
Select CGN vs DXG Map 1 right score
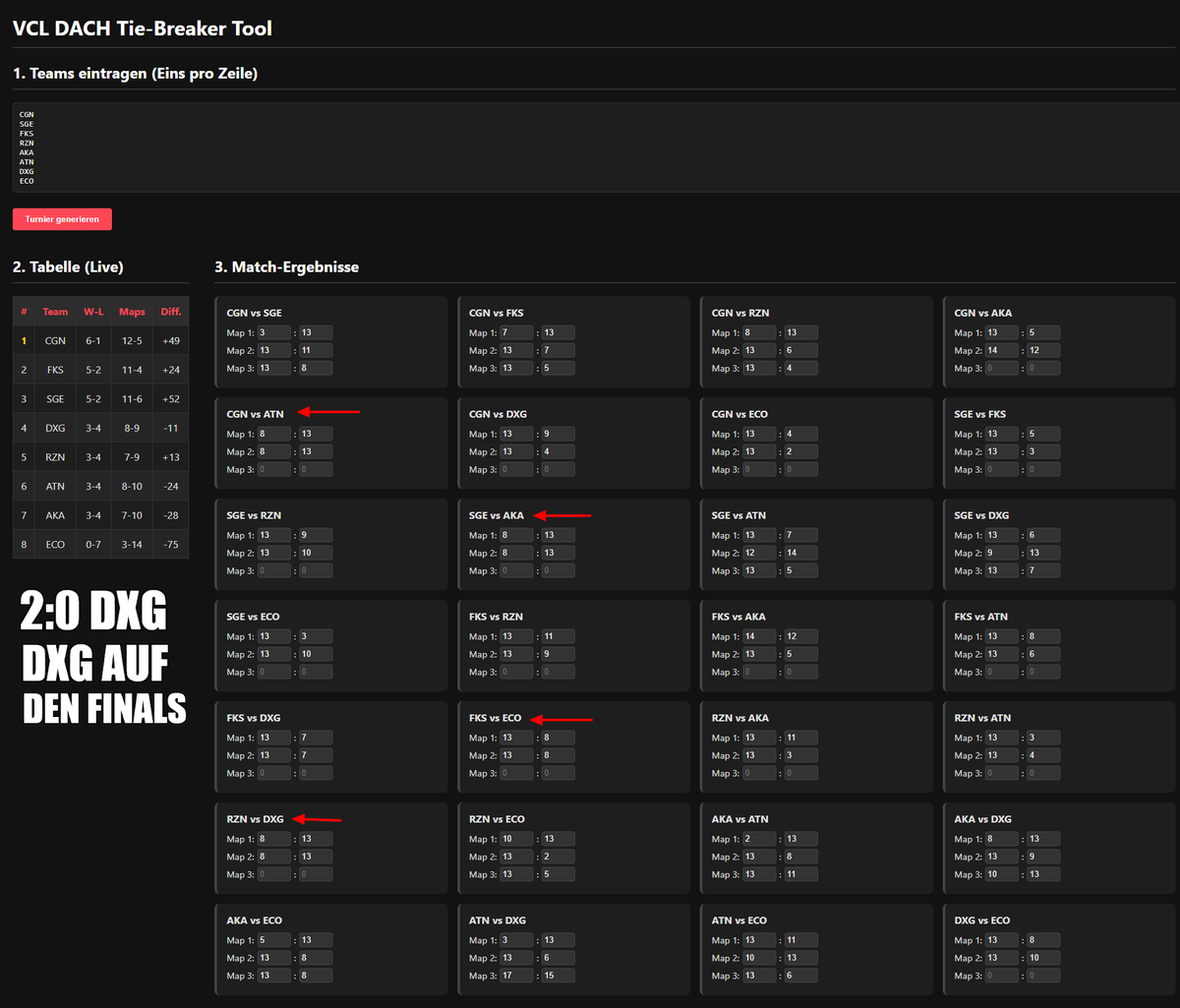point(559,434)
